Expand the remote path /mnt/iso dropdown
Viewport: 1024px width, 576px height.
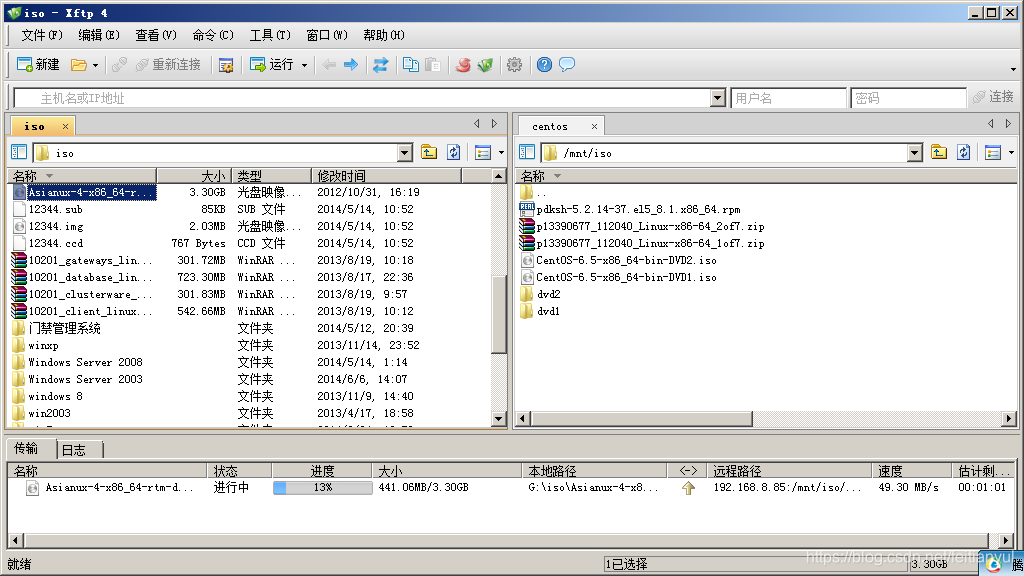(914, 153)
